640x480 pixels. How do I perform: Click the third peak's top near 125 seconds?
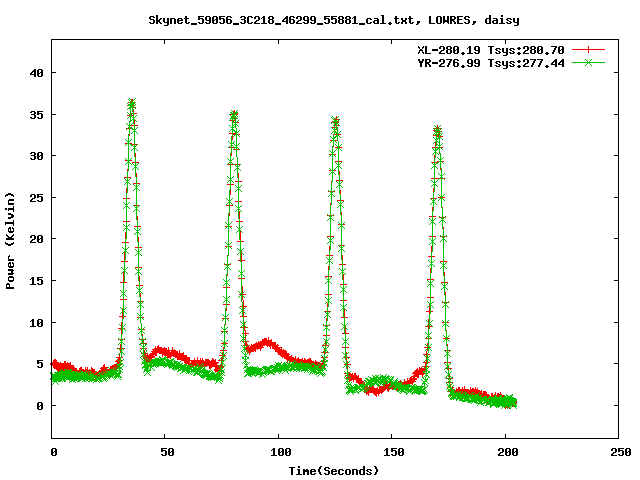336,121
